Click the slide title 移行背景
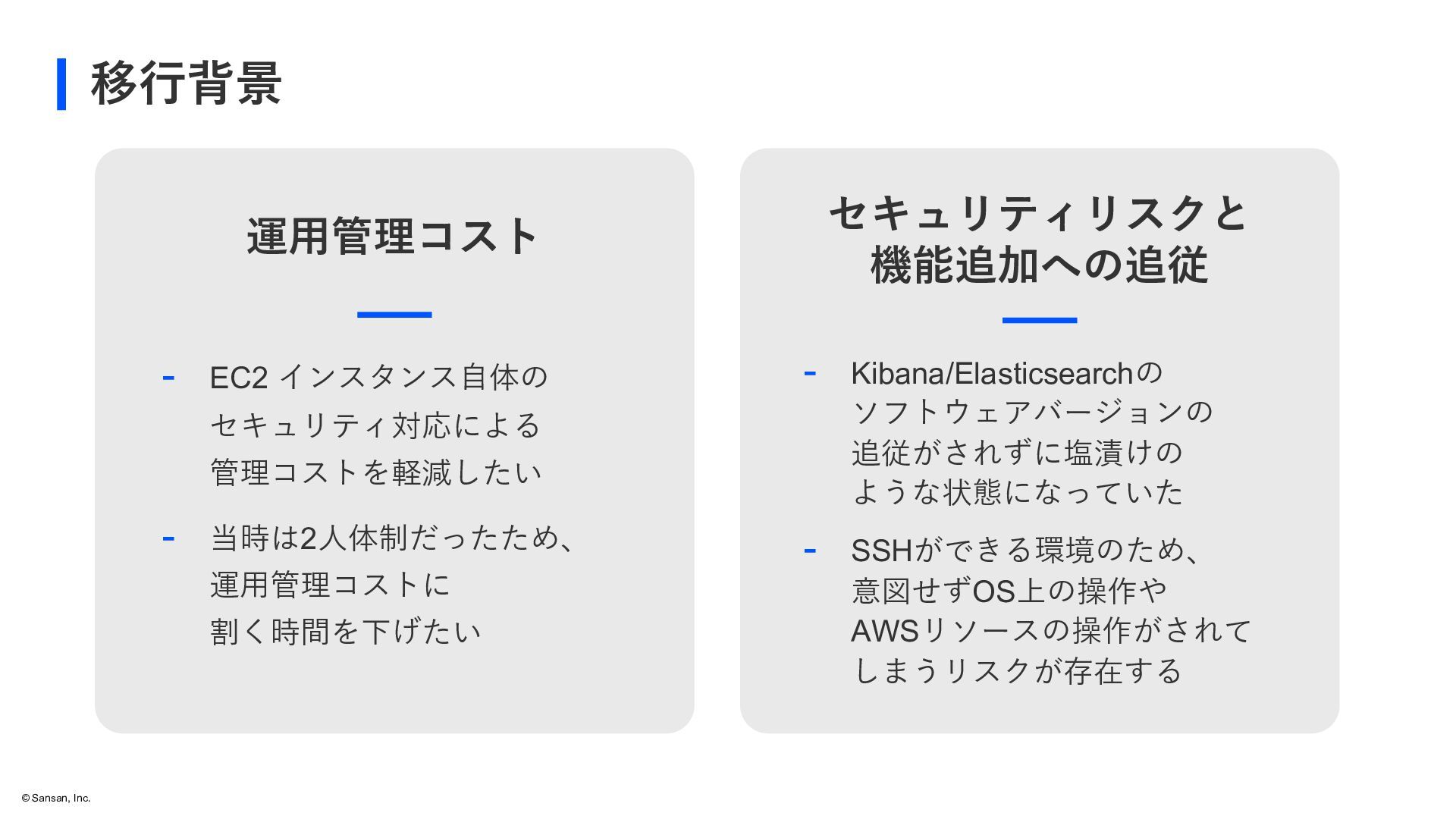 click(x=187, y=83)
